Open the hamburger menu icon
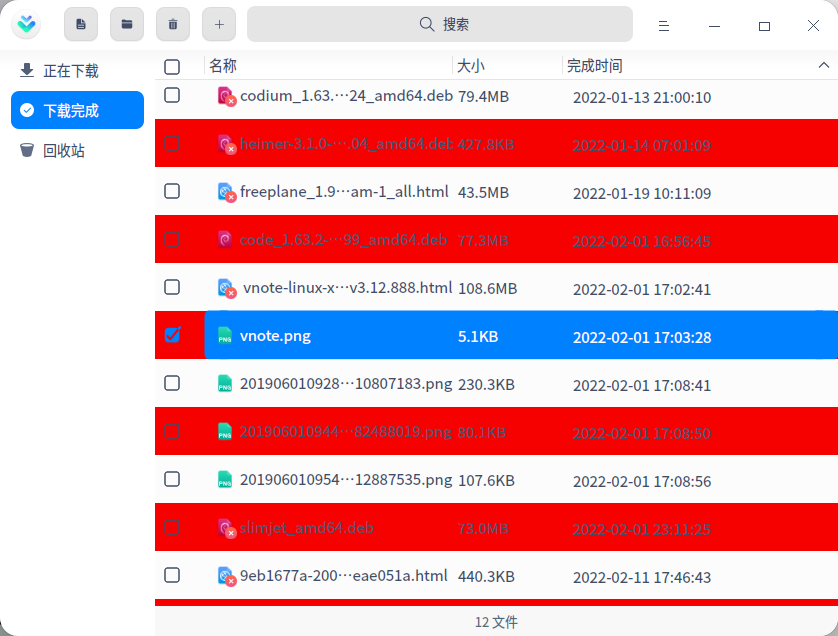This screenshot has width=838, height=636. 663,25
